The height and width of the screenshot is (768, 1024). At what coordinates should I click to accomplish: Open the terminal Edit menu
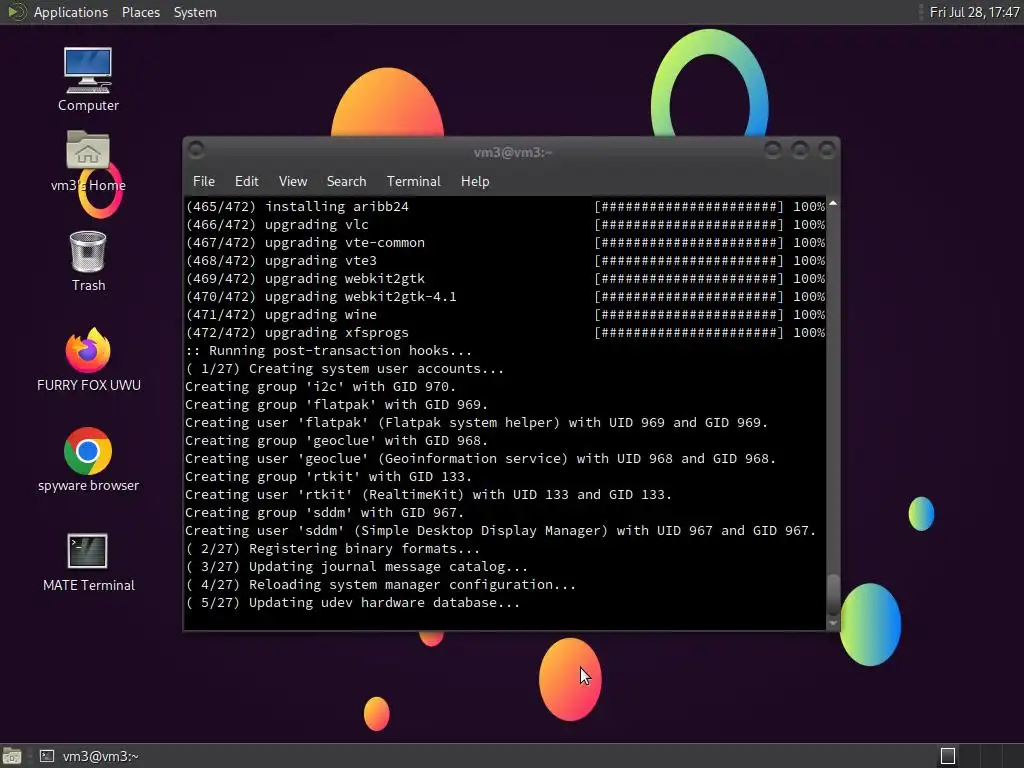246,182
